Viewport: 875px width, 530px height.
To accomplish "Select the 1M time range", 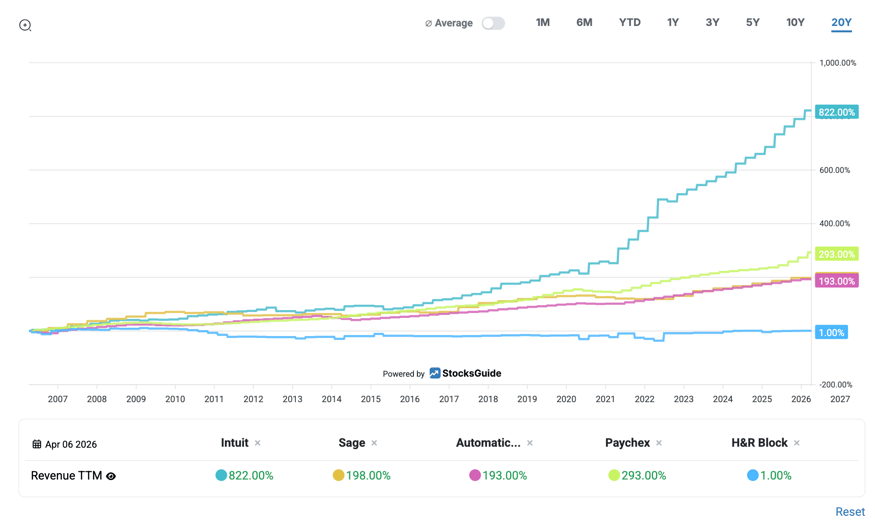I will point(543,22).
